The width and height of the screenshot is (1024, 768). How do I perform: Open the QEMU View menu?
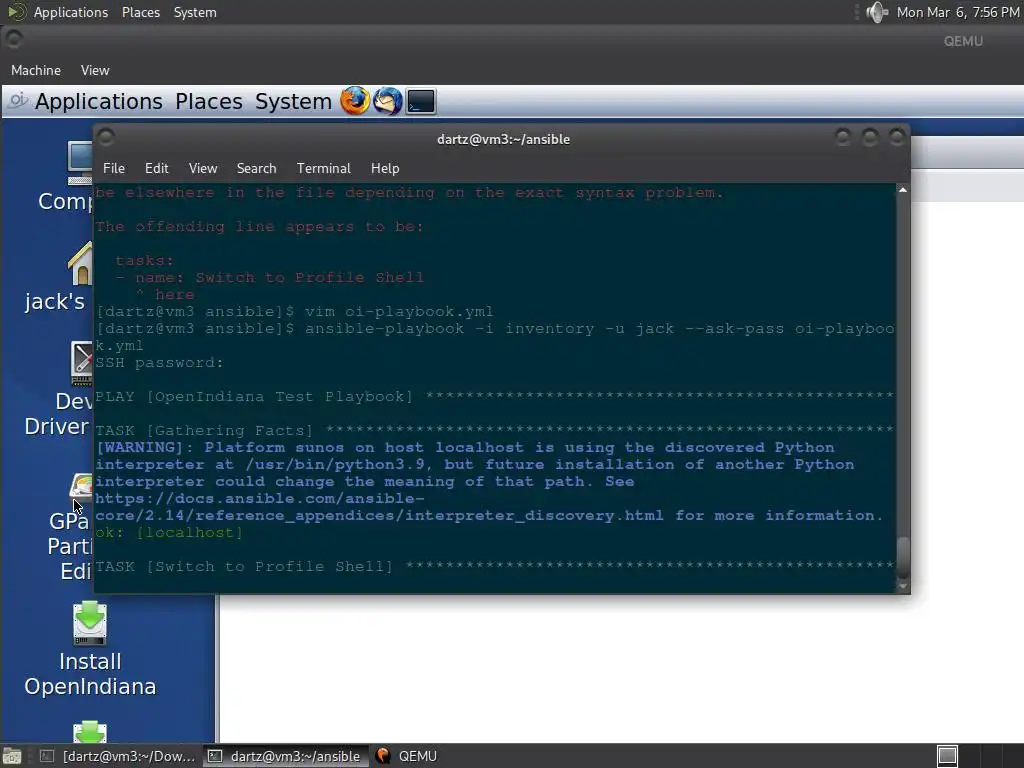95,70
